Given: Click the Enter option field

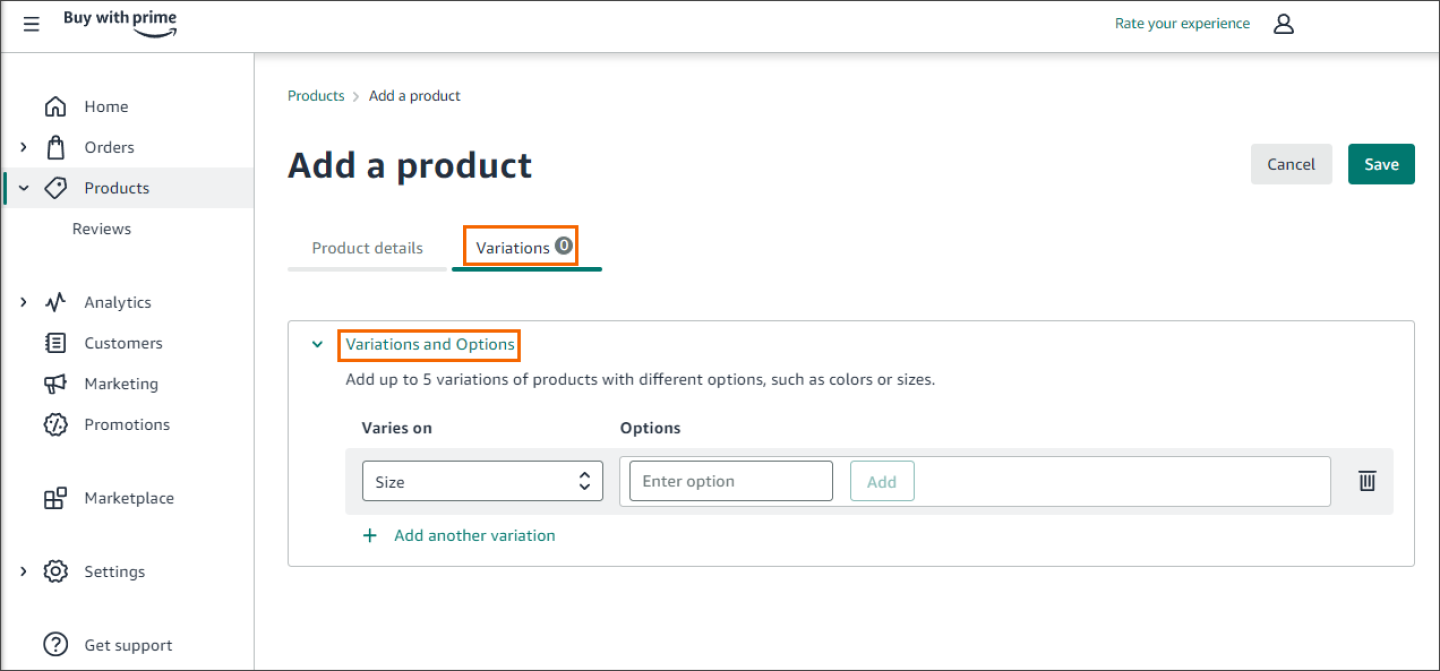Looking at the screenshot, I should point(730,481).
